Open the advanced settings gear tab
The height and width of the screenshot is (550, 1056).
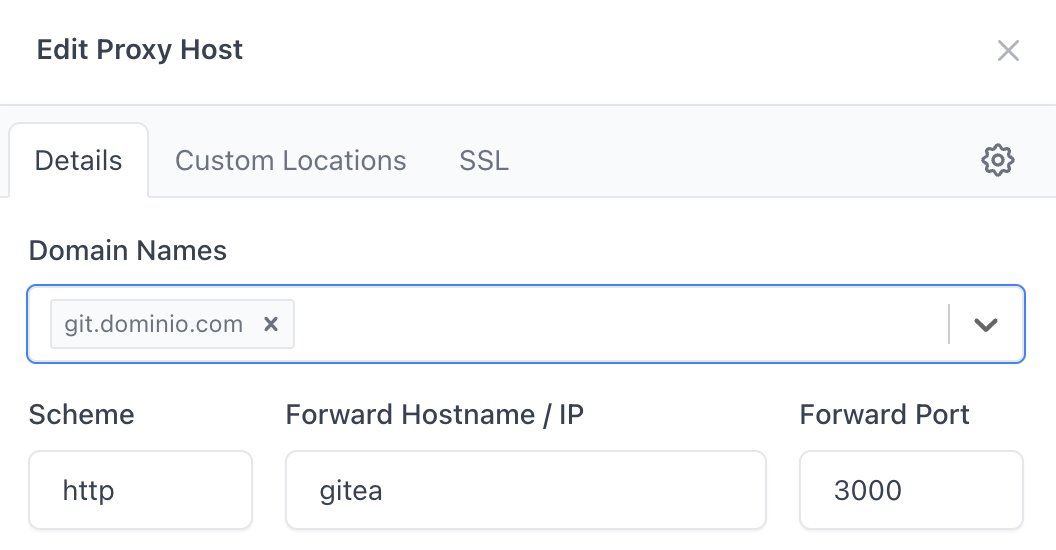[998, 160]
